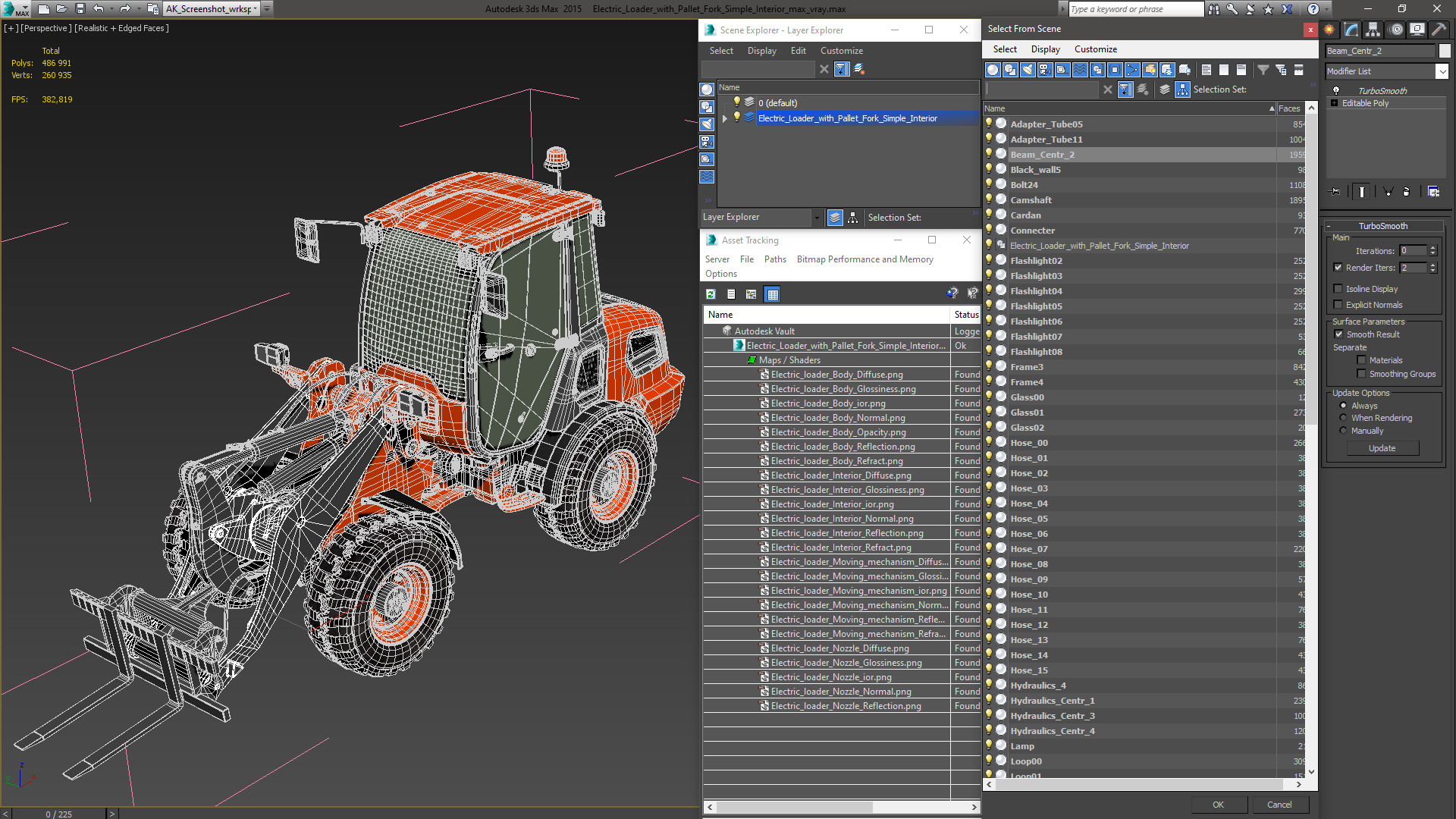Select the Always update option
The width and height of the screenshot is (1456, 819).
[1343, 406]
